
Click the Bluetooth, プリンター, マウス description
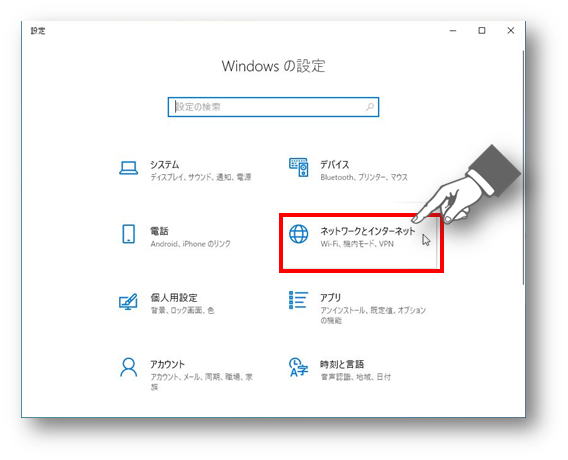(x=364, y=177)
